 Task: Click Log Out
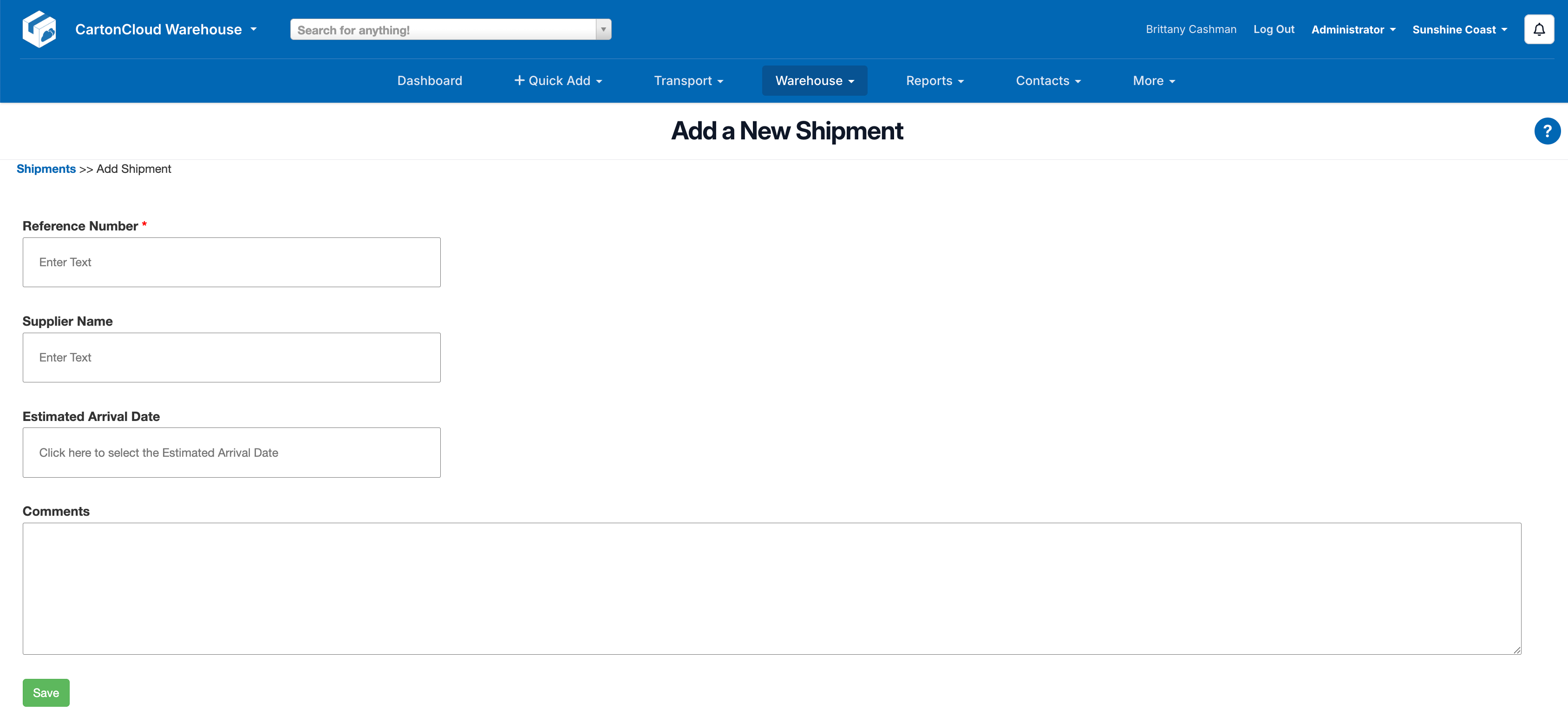(1274, 29)
